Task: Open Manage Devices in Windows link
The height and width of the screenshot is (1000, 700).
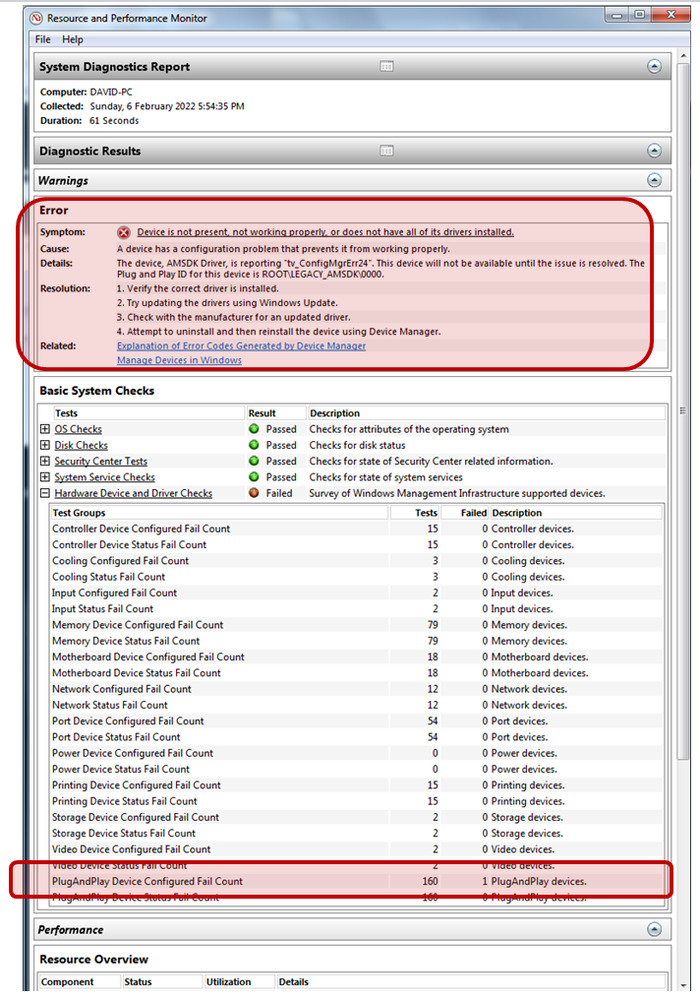Action: tap(179, 360)
